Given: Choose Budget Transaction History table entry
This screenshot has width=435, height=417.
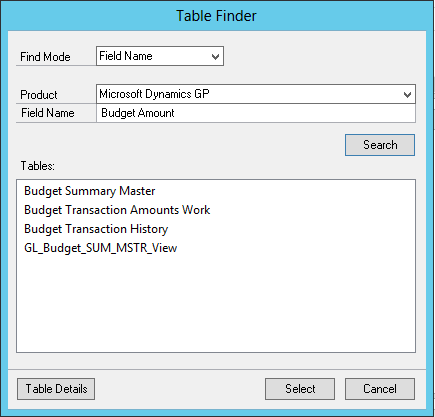Looking at the screenshot, I should (96, 229).
